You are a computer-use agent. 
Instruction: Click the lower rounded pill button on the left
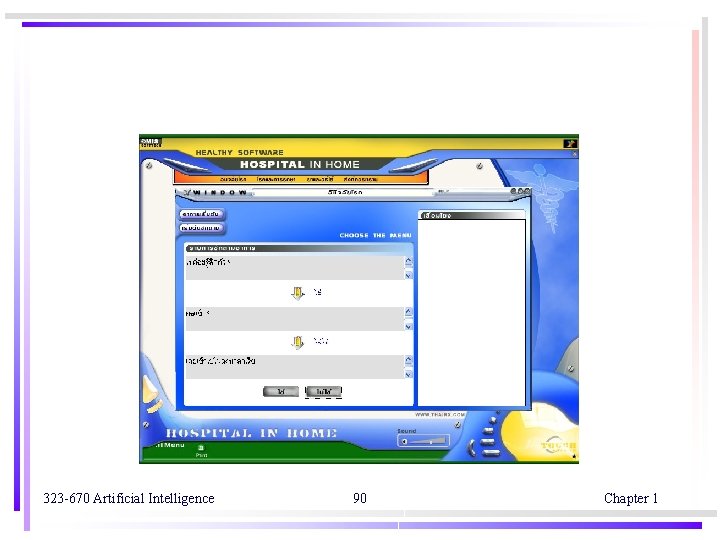tap(202, 228)
